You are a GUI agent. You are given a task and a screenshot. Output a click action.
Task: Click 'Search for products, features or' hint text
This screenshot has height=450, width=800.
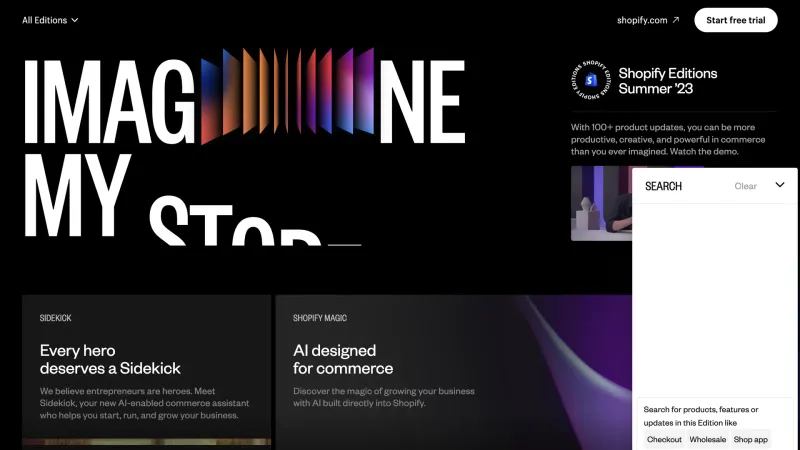coord(701,409)
